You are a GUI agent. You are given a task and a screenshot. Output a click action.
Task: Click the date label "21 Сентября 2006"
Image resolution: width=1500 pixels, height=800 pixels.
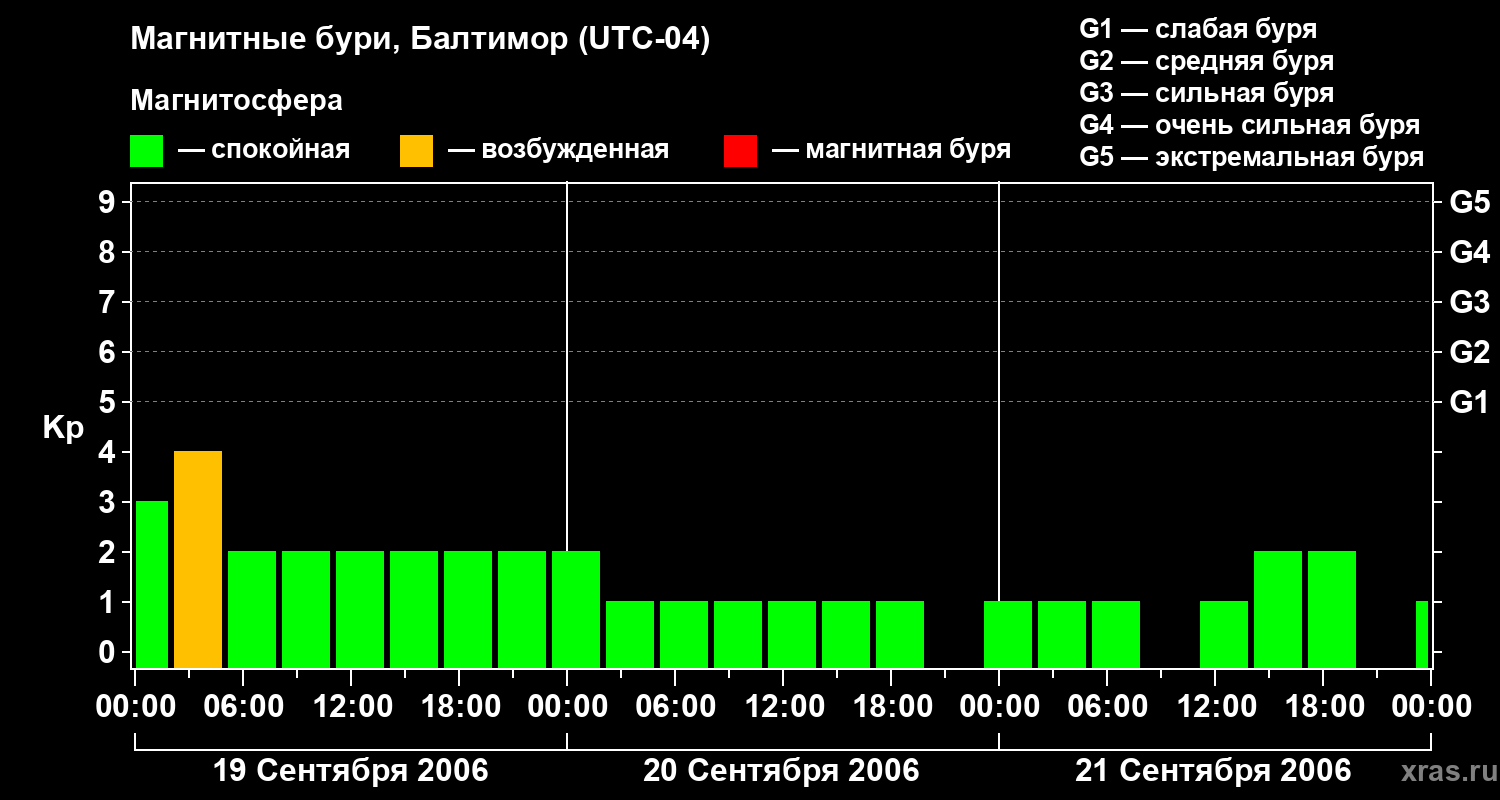(x=1213, y=771)
